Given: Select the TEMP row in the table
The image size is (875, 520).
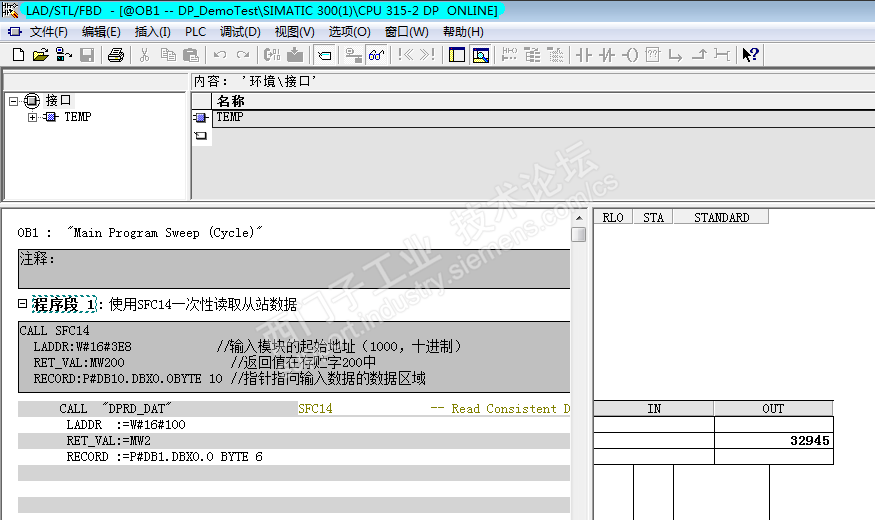Looking at the screenshot, I should 544,117.
